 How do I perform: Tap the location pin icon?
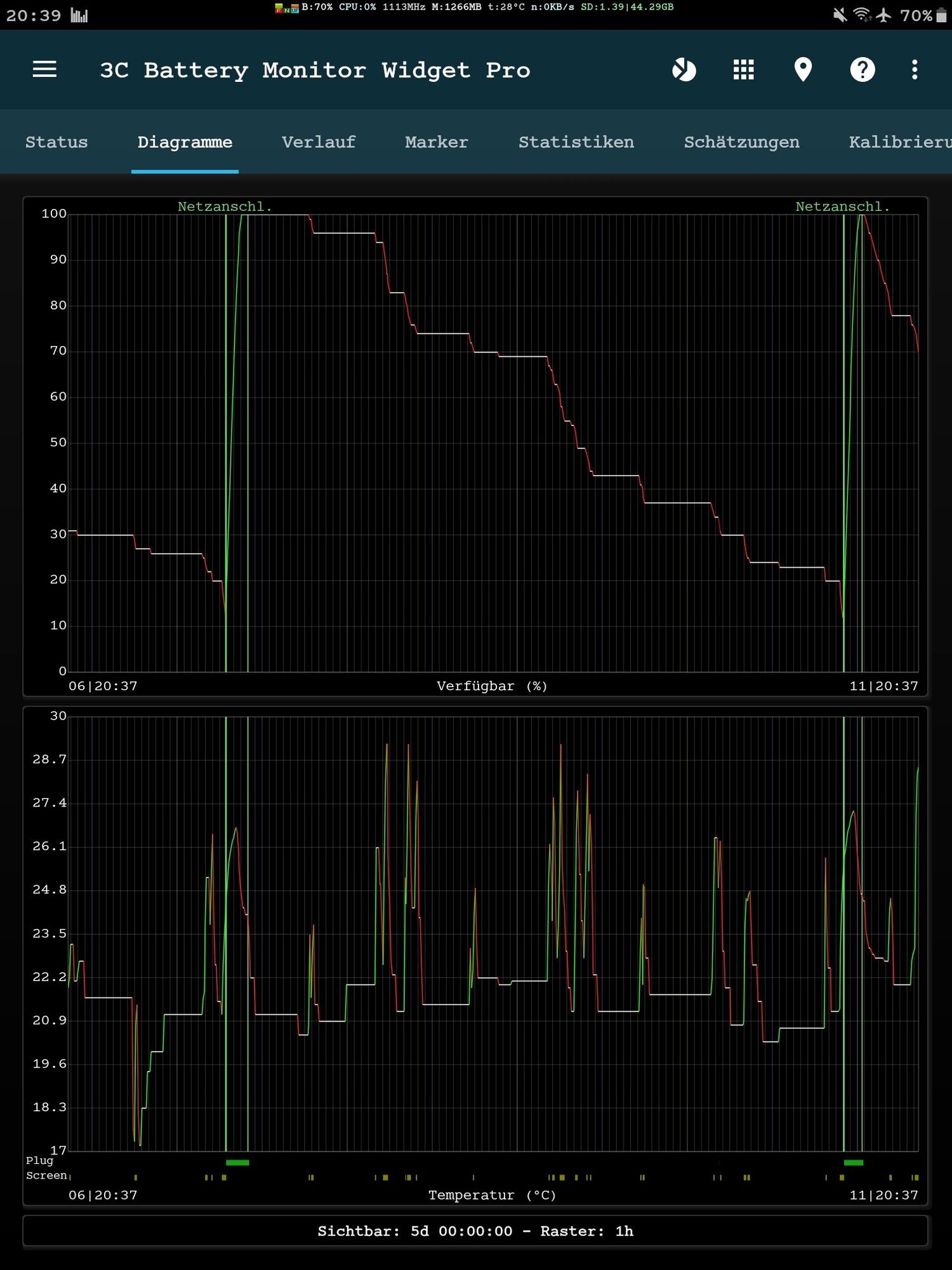[803, 69]
